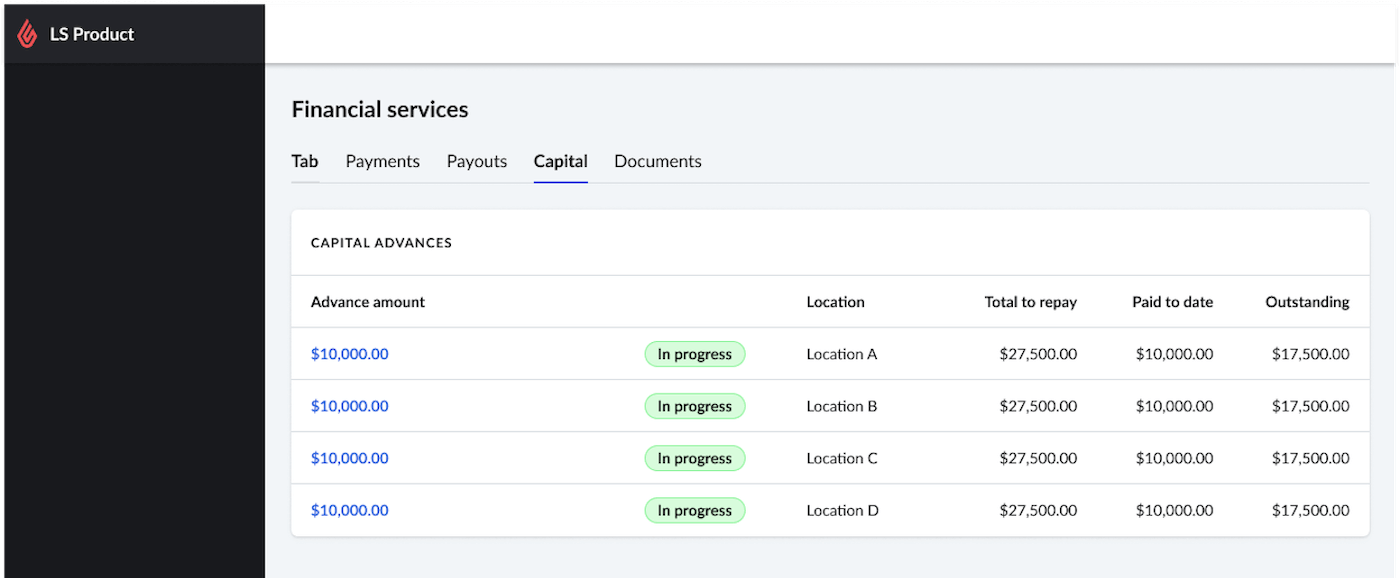Click the Lightspeed flame logo icon
This screenshot has height=578, width=1400.
tap(28, 34)
